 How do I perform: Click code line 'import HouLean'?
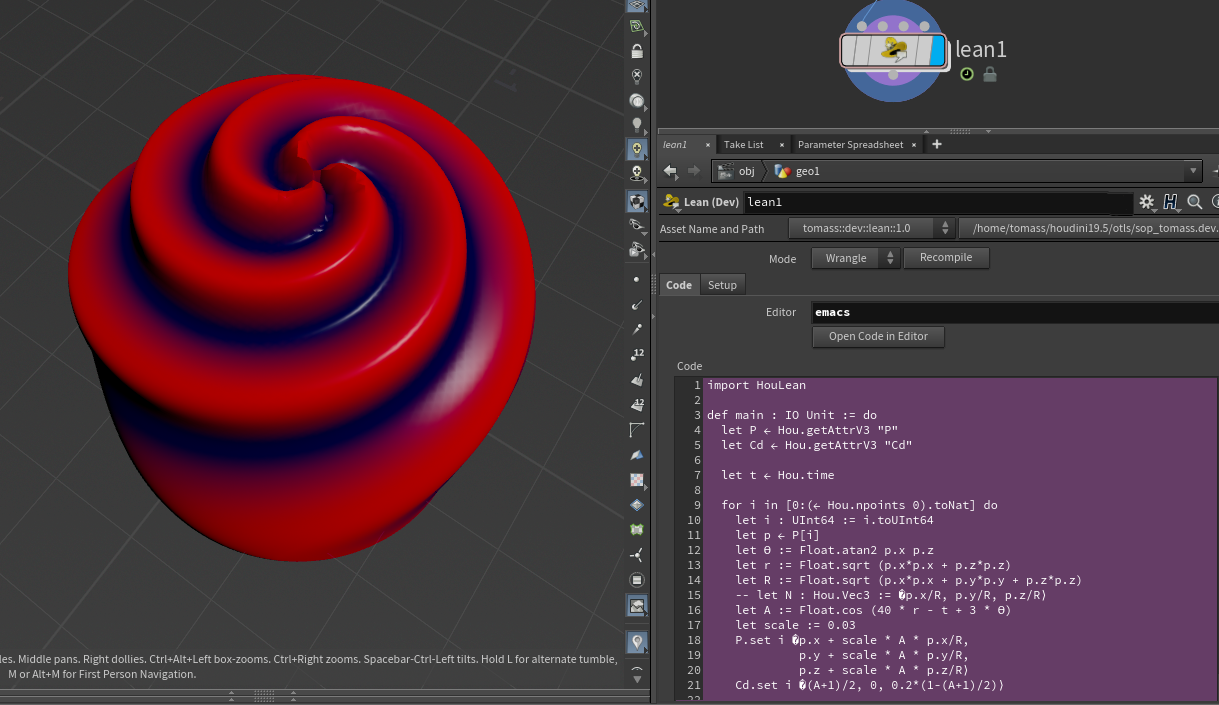coord(757,385)
